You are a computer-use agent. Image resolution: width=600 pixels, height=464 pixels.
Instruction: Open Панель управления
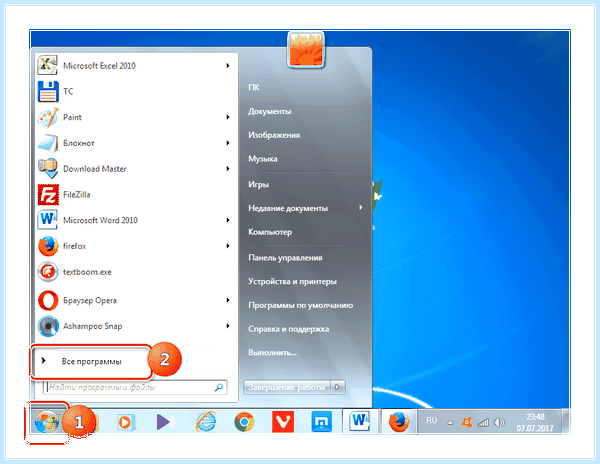pyautogui.click(x=285, y=258)
